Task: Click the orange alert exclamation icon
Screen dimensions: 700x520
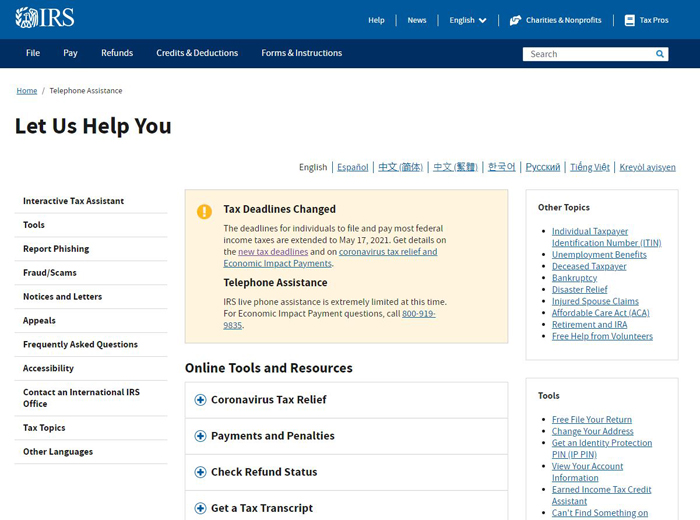Action: click(204, 211)
